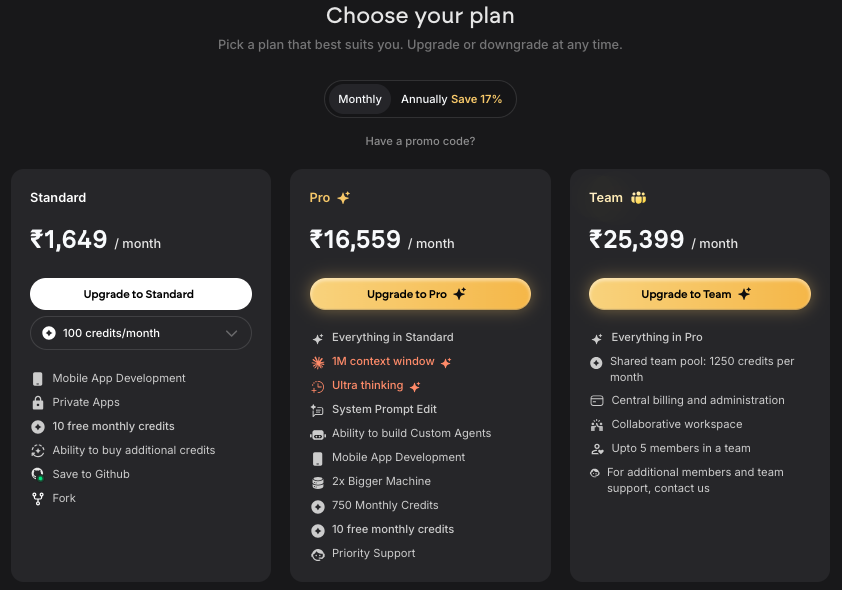Click the Save 17% label
842x590 pixels.
(477, 99)
